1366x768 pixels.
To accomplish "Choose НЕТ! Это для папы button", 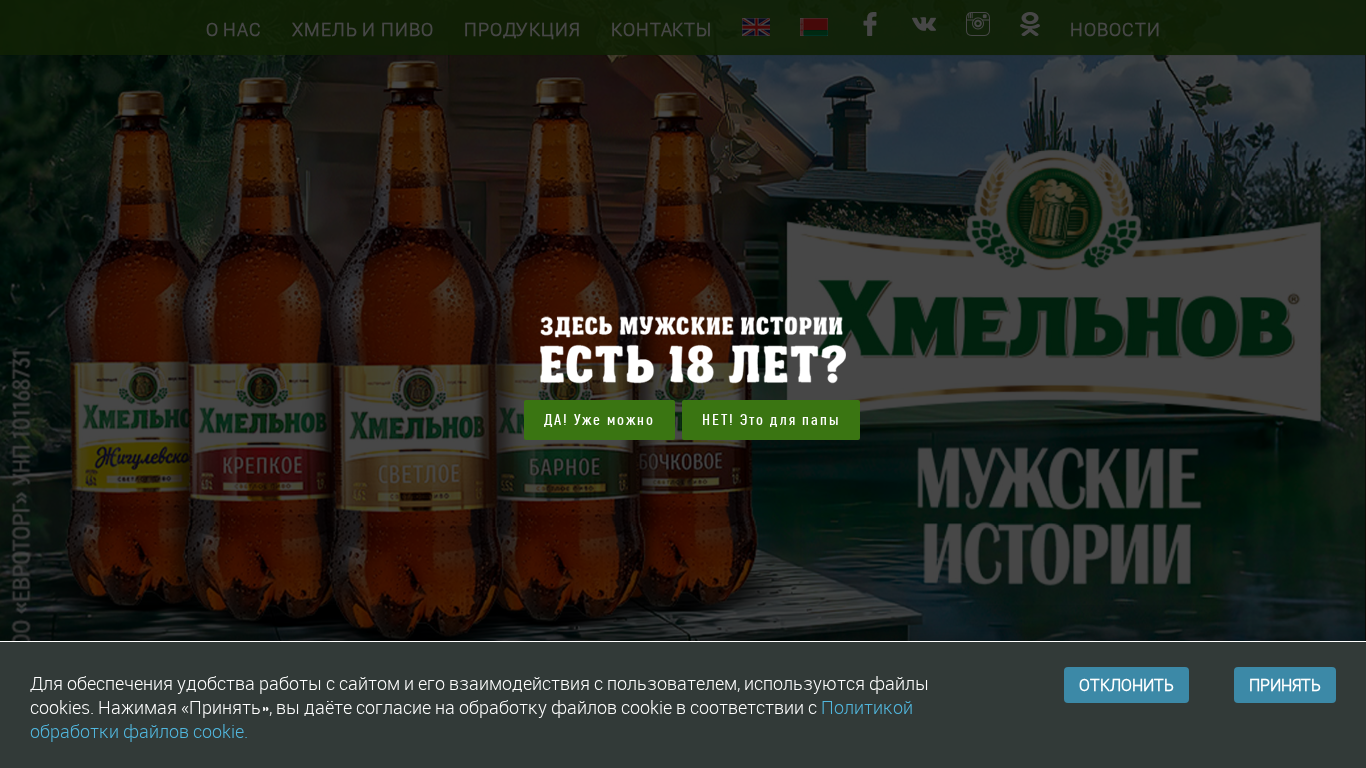I will tap(771, 420).
